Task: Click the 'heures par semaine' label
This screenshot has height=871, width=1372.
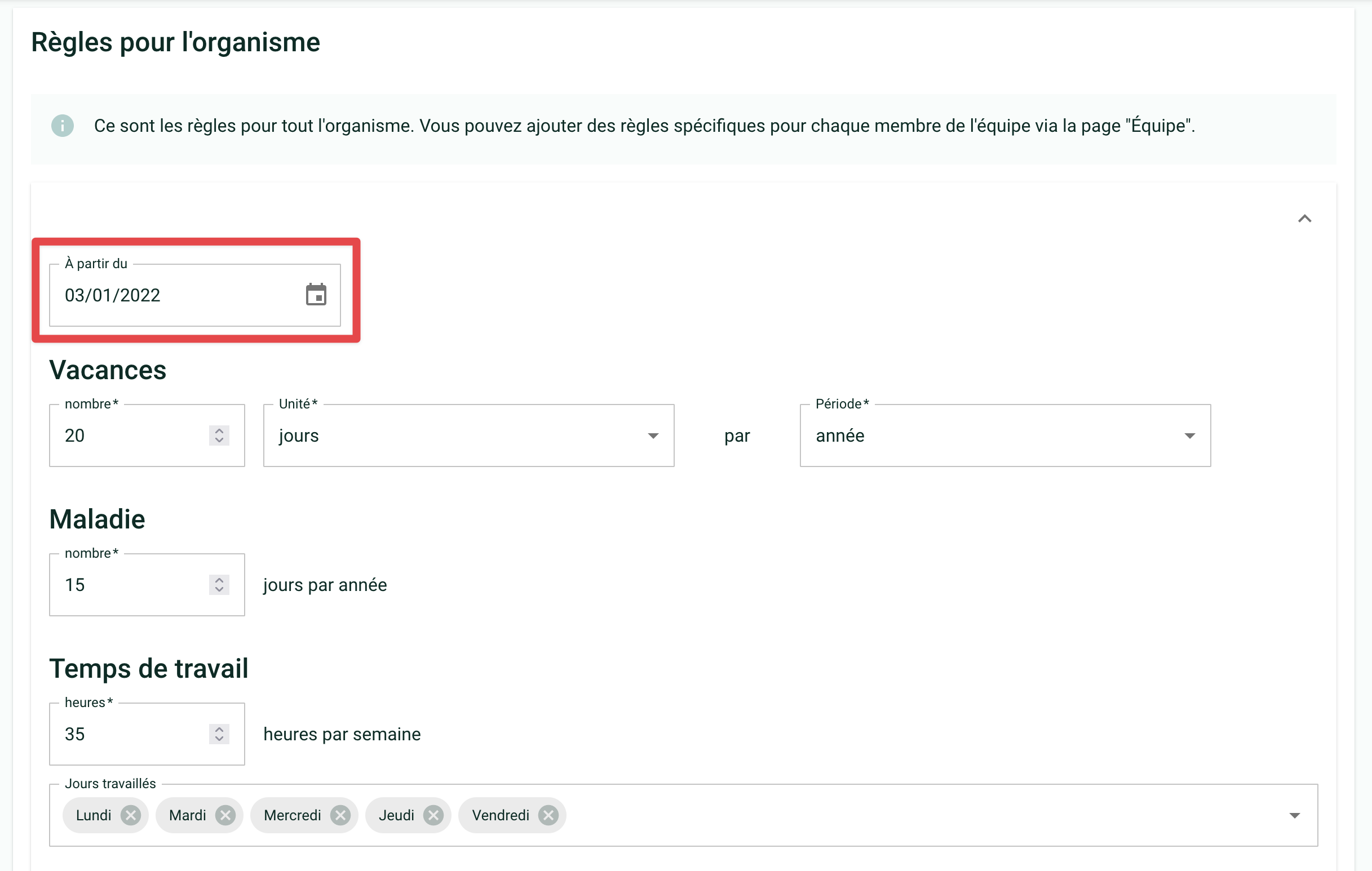Action: coord(342,734)
